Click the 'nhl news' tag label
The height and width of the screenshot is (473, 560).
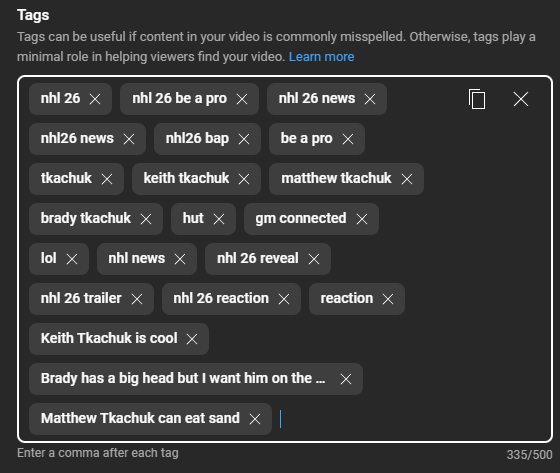point(136,258)
